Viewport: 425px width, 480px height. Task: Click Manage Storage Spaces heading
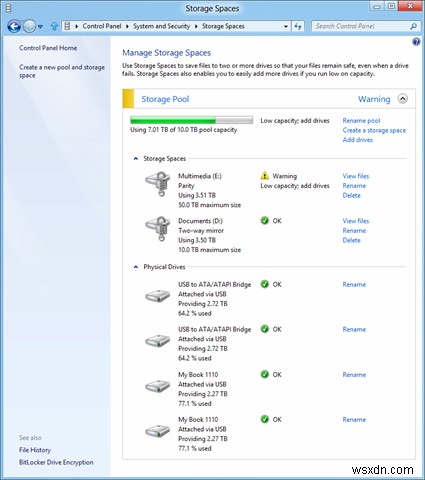(x=166, y=53)
